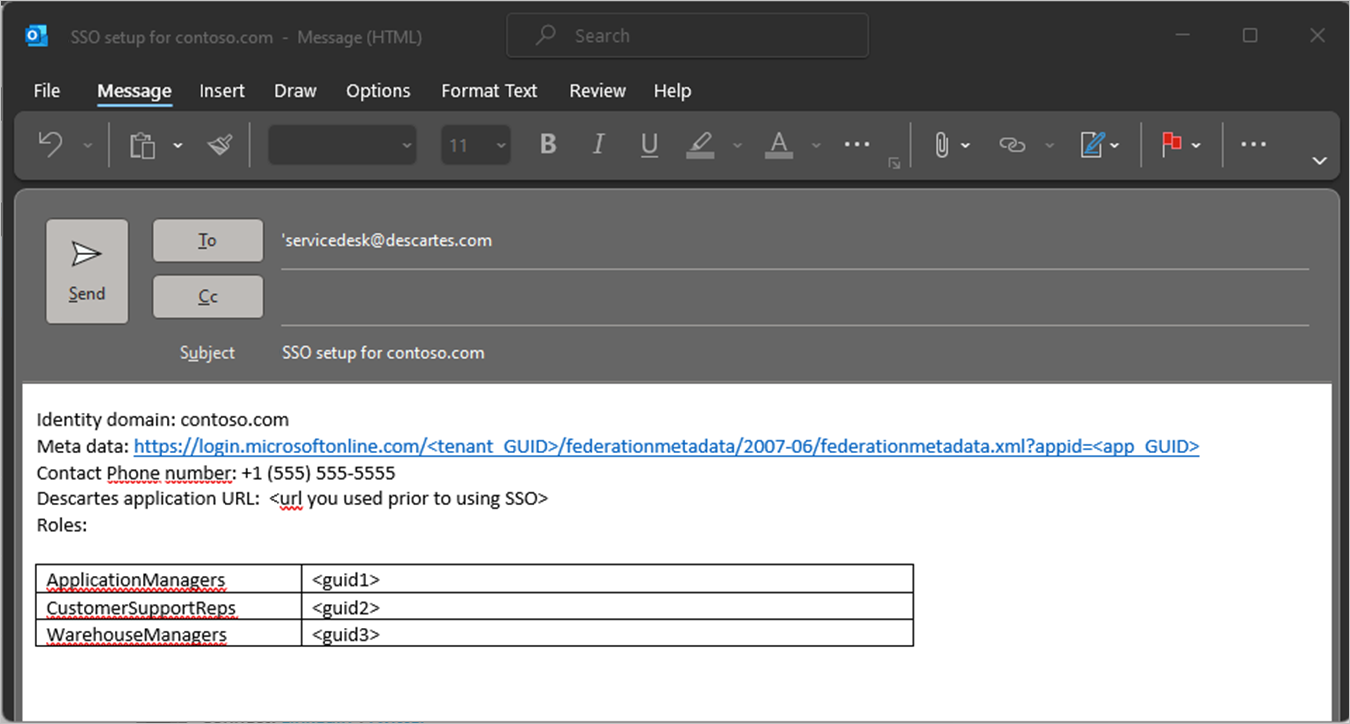Click the Search magnifier in the title bar

pos(543,35)
